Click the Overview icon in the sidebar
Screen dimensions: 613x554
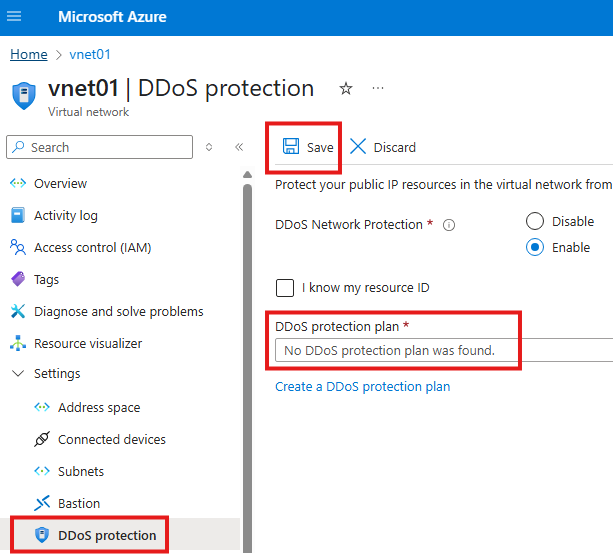pyautogui.click(x=18, y=183)
